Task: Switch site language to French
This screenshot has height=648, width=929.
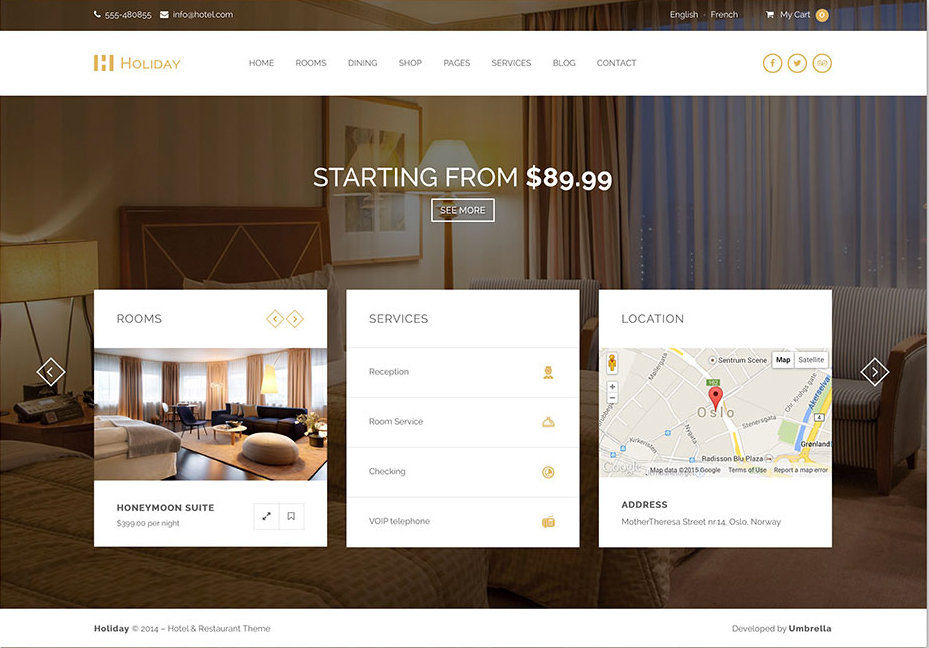Action: [x=724, y=15]
